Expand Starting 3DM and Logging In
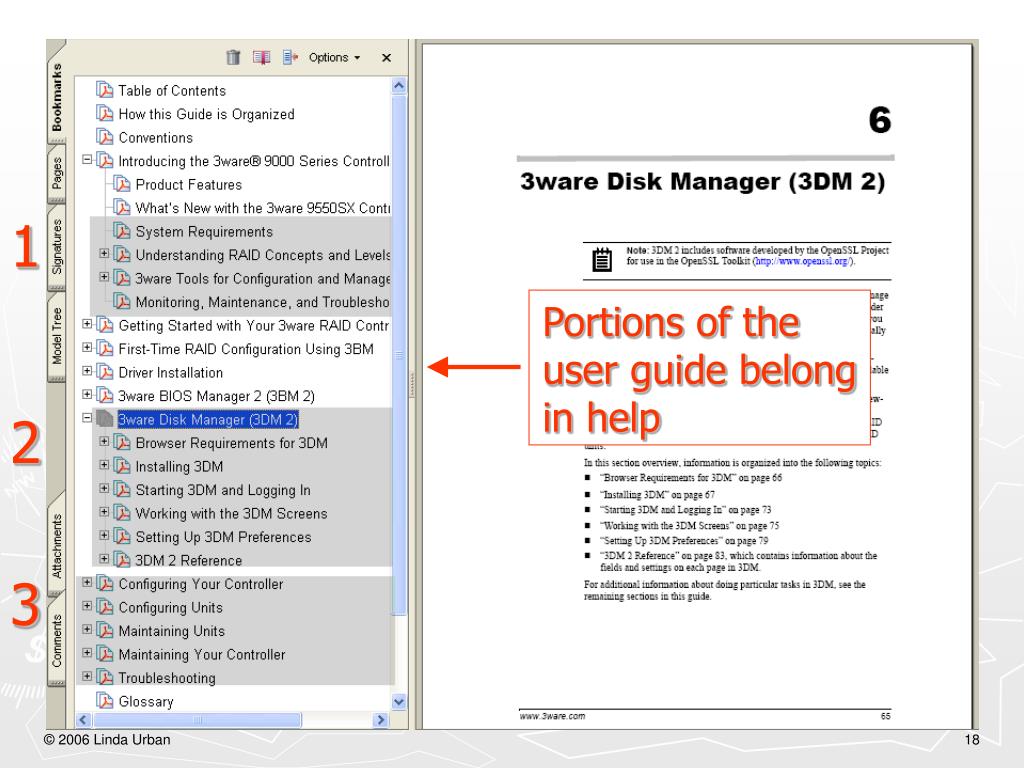The height and width of the screenshot is (768, 1024). [x=104, y=488]
